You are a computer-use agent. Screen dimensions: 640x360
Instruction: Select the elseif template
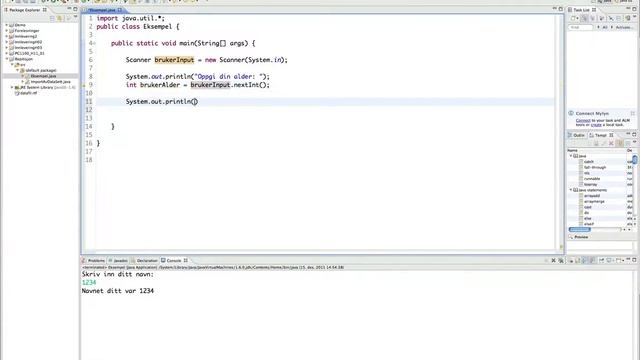[589, 224]
